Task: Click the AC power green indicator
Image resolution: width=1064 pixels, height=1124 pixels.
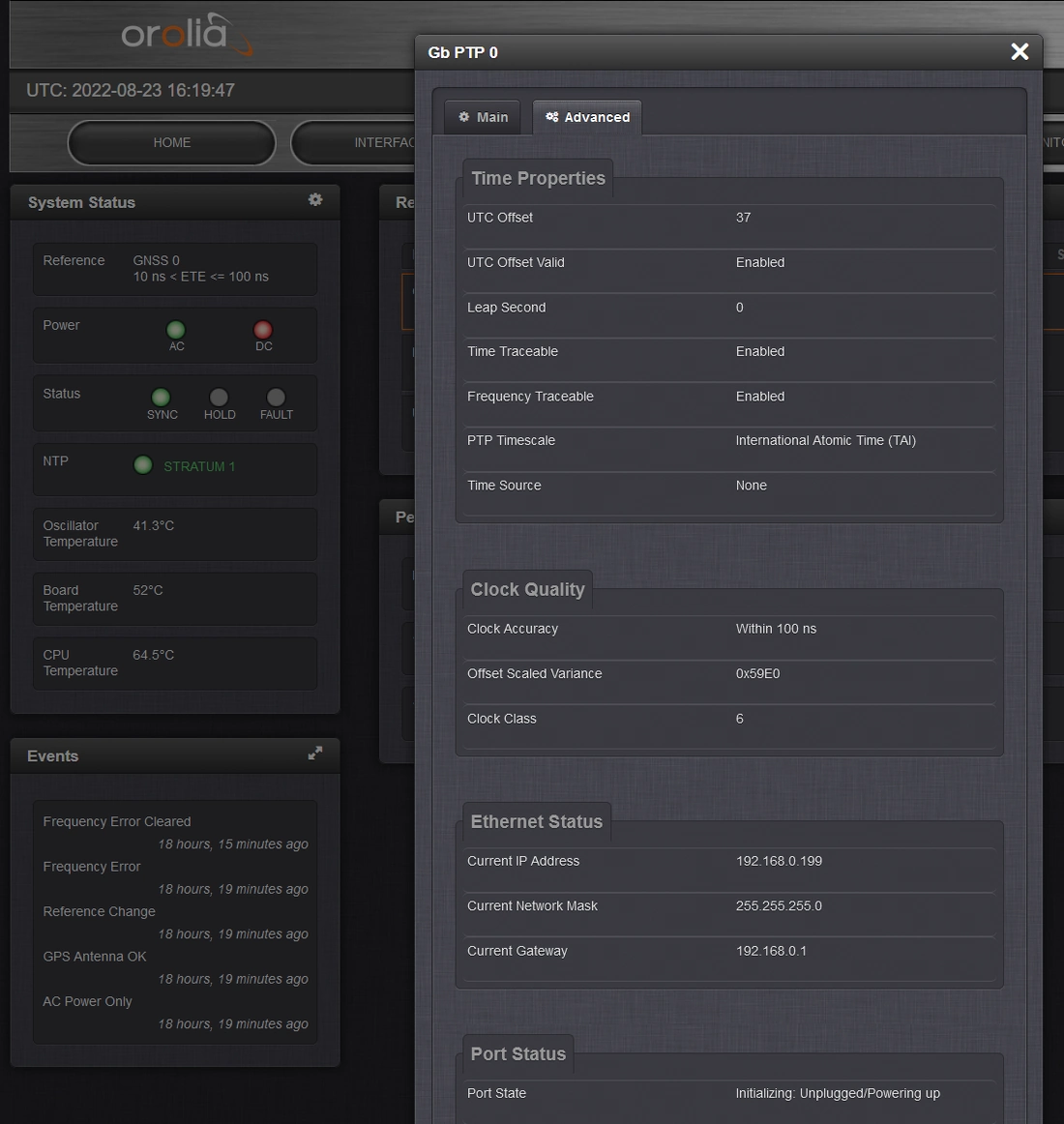Action: pos(176,330)
